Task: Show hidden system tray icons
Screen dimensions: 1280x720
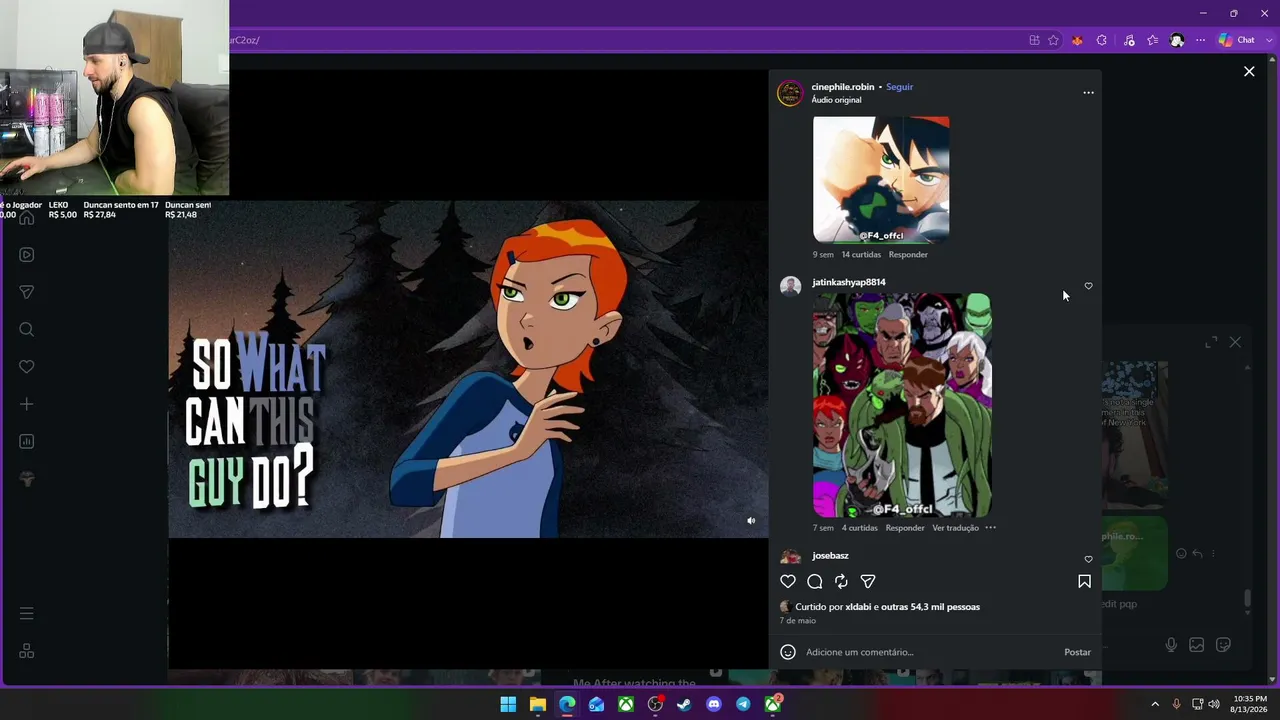Action: (x=1155, y=704)
